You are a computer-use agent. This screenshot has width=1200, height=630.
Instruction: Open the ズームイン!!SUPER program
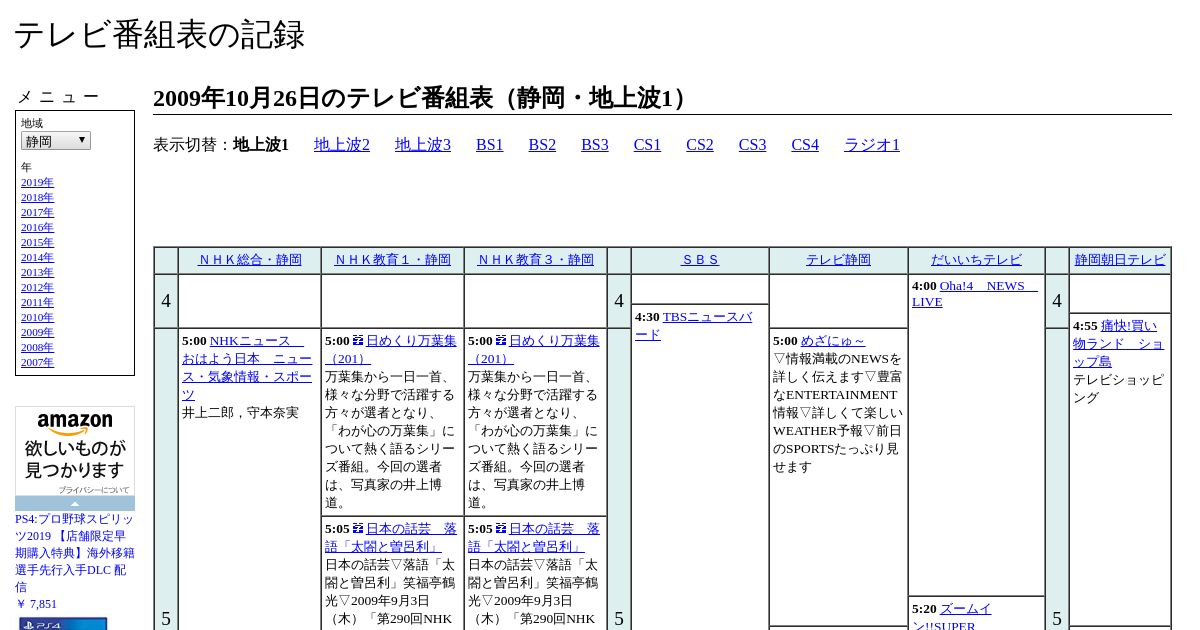pyautogui.click(x=952, y=618)
